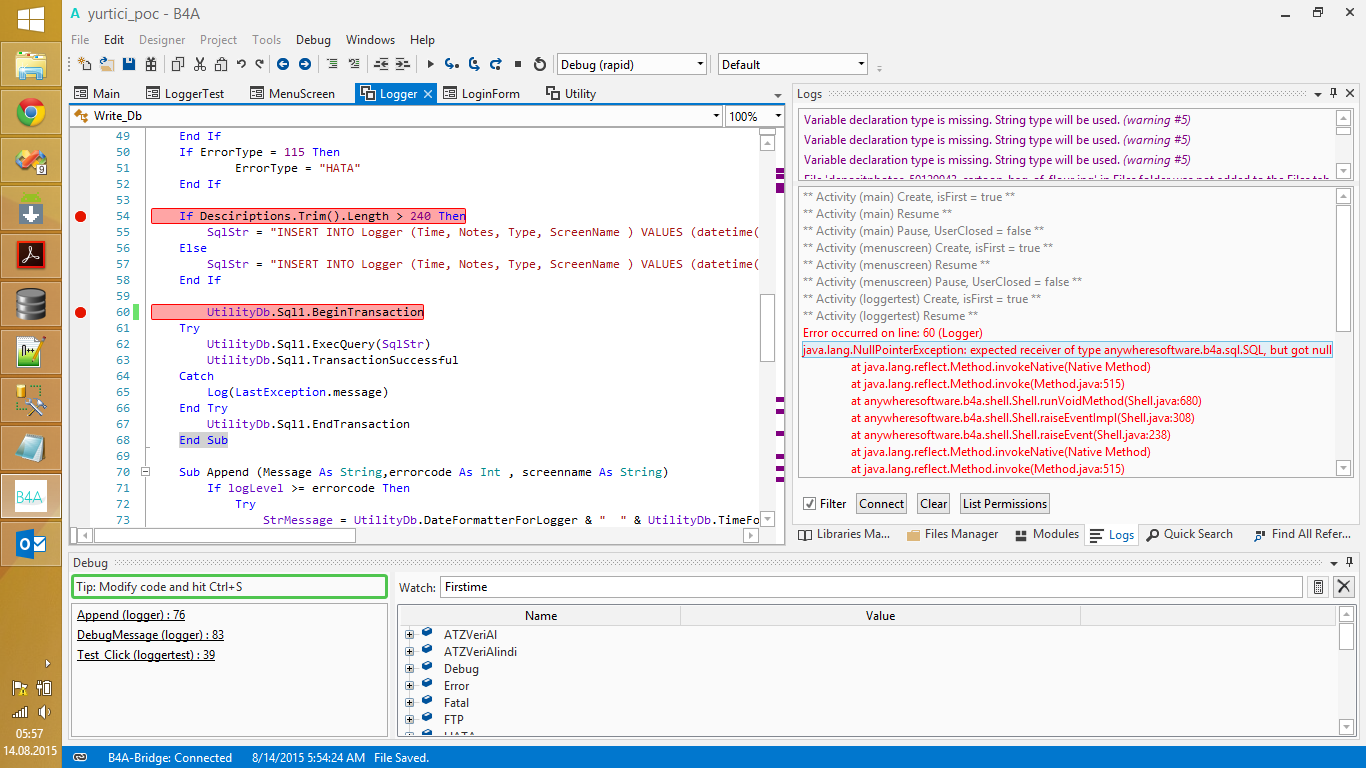Viewport: 1366px width, 768px height.
Task: Click the Restart circular arrow icon
Action: [x=540, y=64]
